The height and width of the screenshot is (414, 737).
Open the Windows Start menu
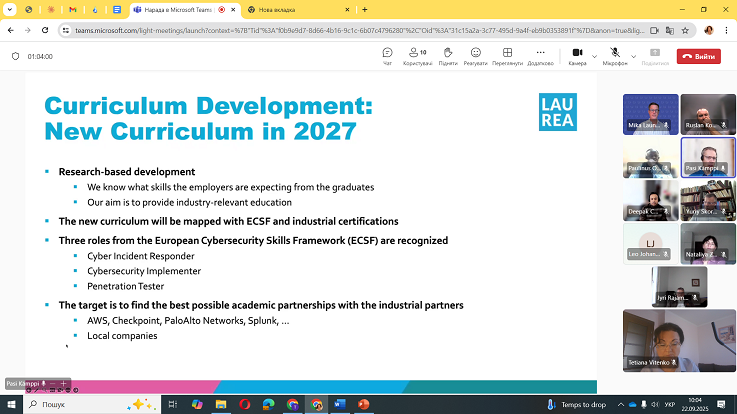pos(12,404)
